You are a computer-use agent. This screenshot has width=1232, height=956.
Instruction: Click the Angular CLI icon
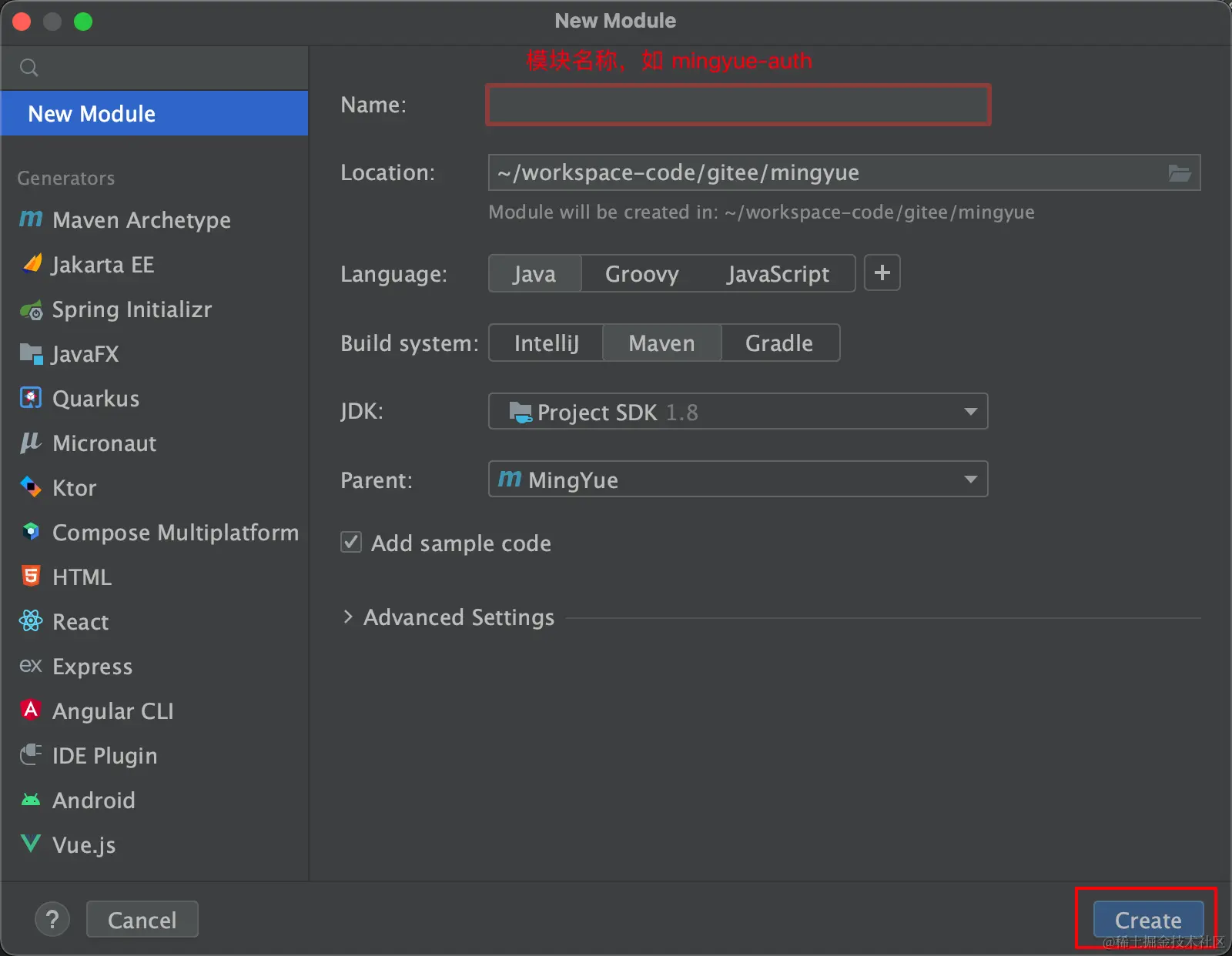click(31, 710)
